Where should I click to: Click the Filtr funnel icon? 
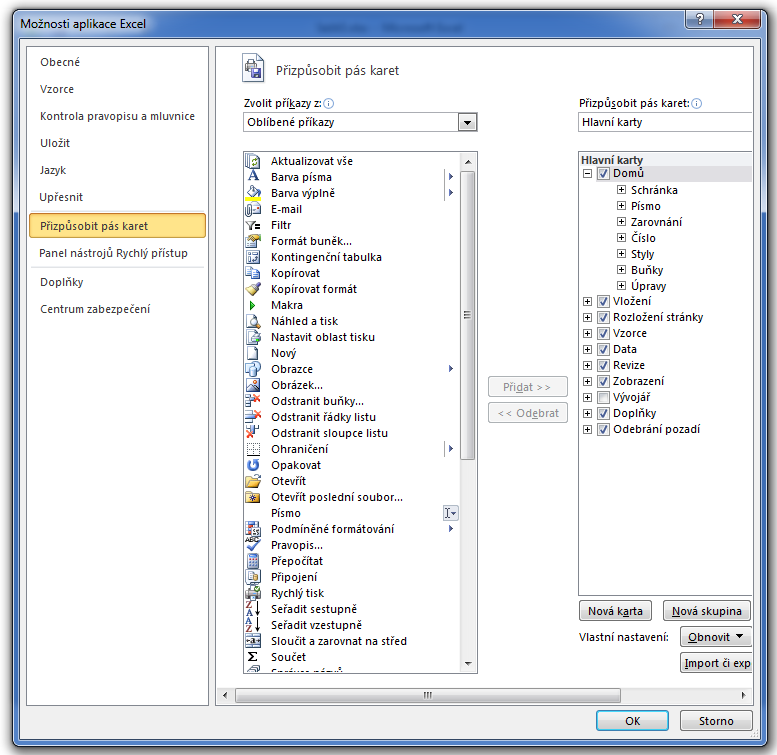(253, 225)
